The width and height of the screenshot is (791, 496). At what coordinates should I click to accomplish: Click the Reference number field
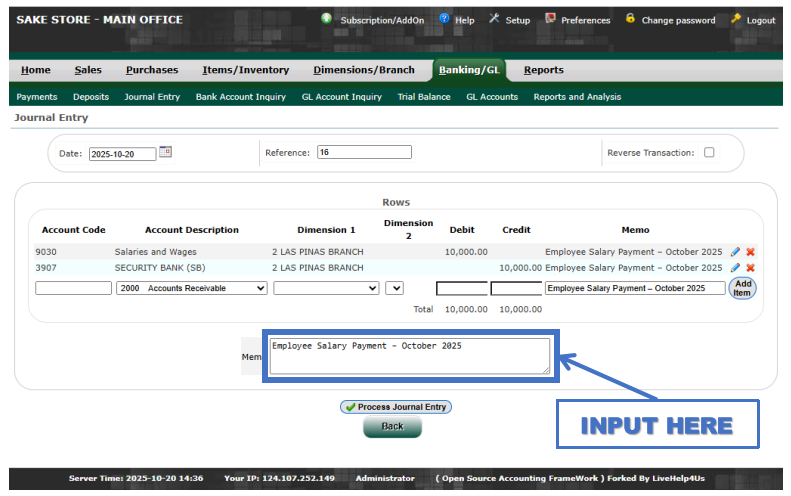click(364, 153)
